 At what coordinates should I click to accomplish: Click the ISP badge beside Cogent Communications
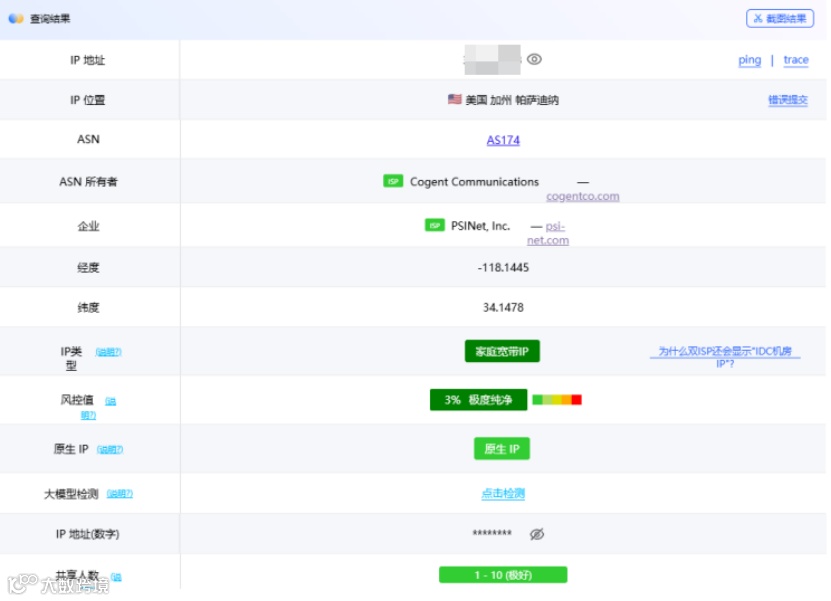click(393, 181)
